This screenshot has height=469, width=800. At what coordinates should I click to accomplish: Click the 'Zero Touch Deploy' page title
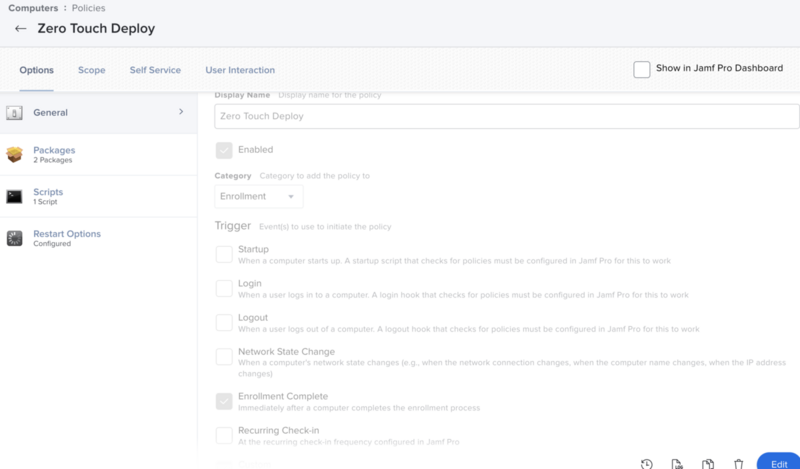pos(96,29)
